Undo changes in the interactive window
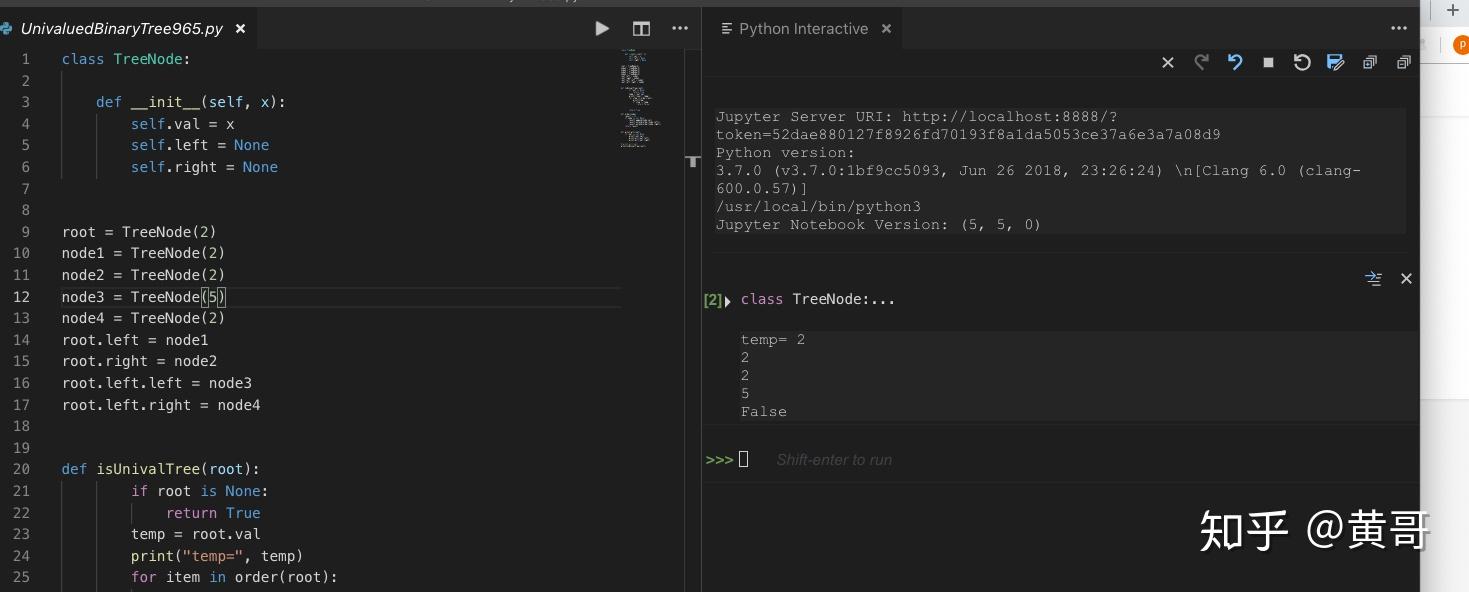This screenshot has height=592, width=1469. (x=1235, y=62)
